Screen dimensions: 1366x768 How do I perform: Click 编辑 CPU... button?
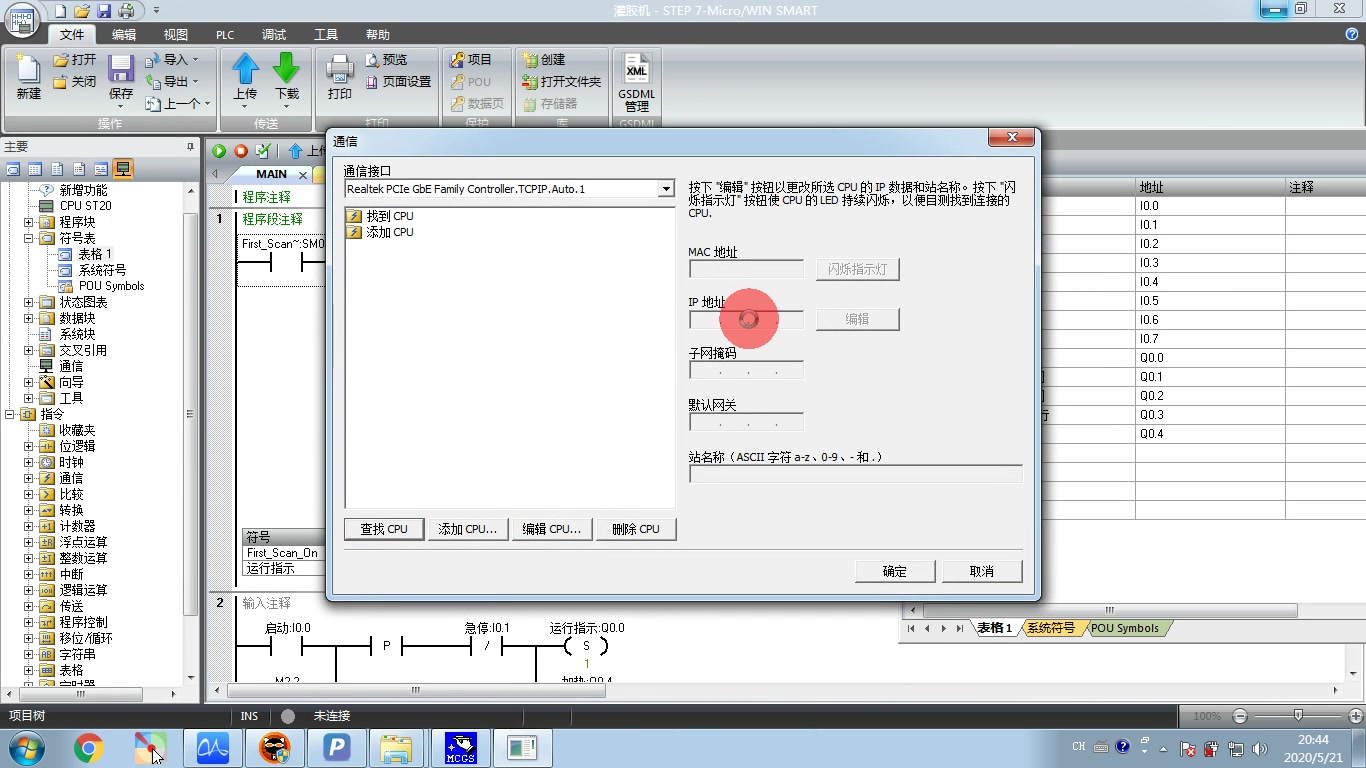tap(552, 529)
